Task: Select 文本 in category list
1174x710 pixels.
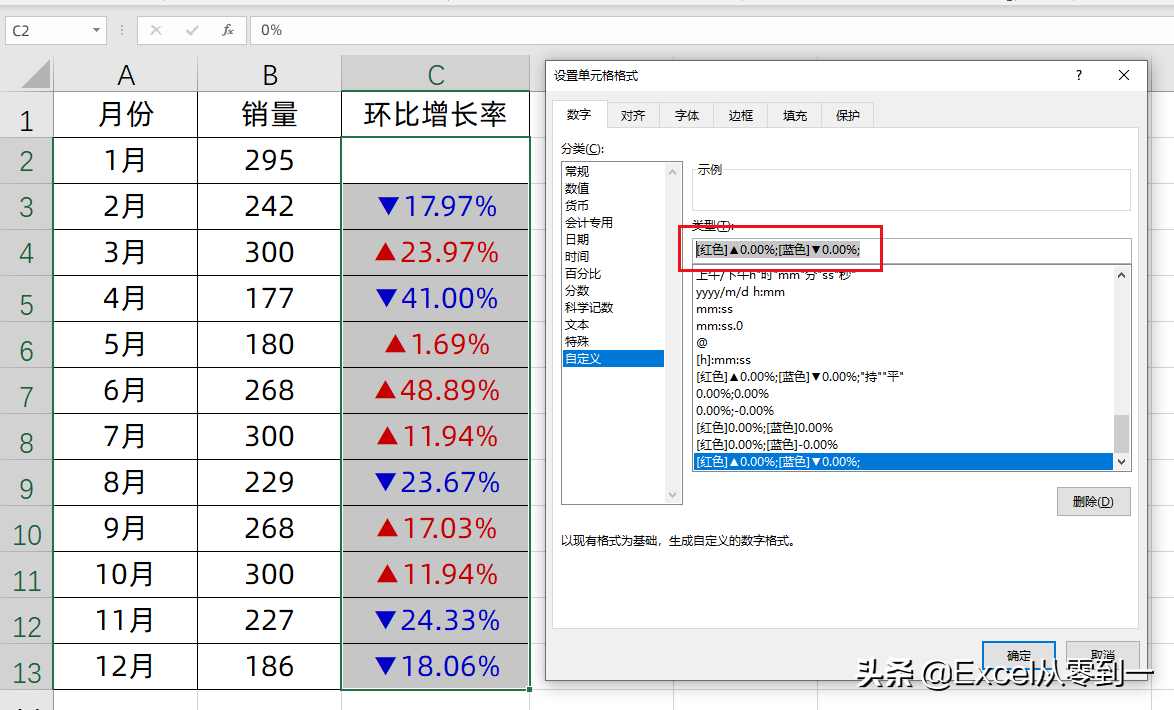Action: coord(613,325)
